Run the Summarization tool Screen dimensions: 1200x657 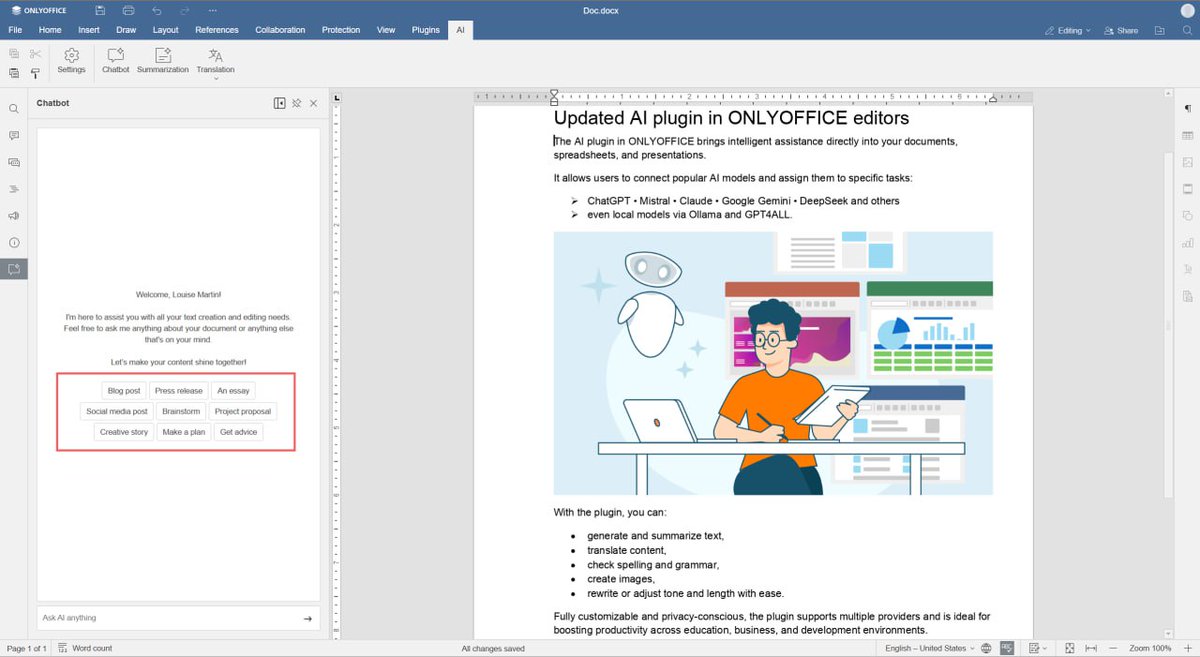click(x=163, y=61)
